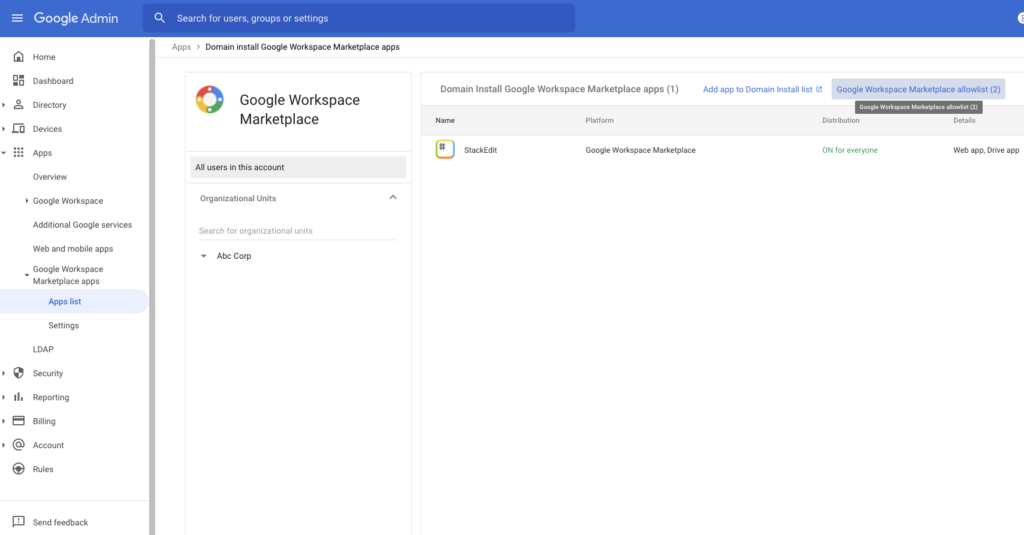This screenshot has height=535, width=1024.
Task: Open LDAP in the sidebar
Action: (x=43, y=349)
